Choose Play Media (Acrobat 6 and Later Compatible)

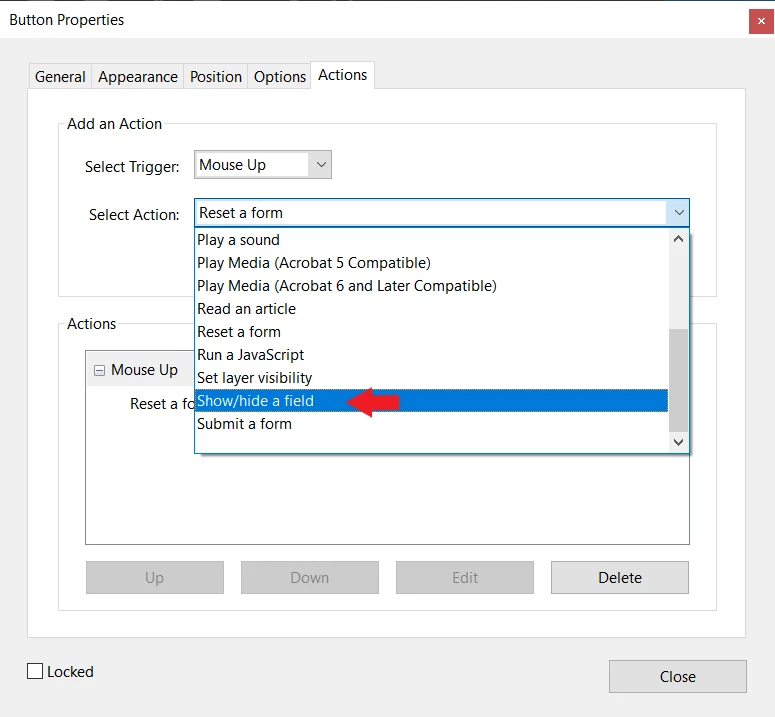pos(431,286)
